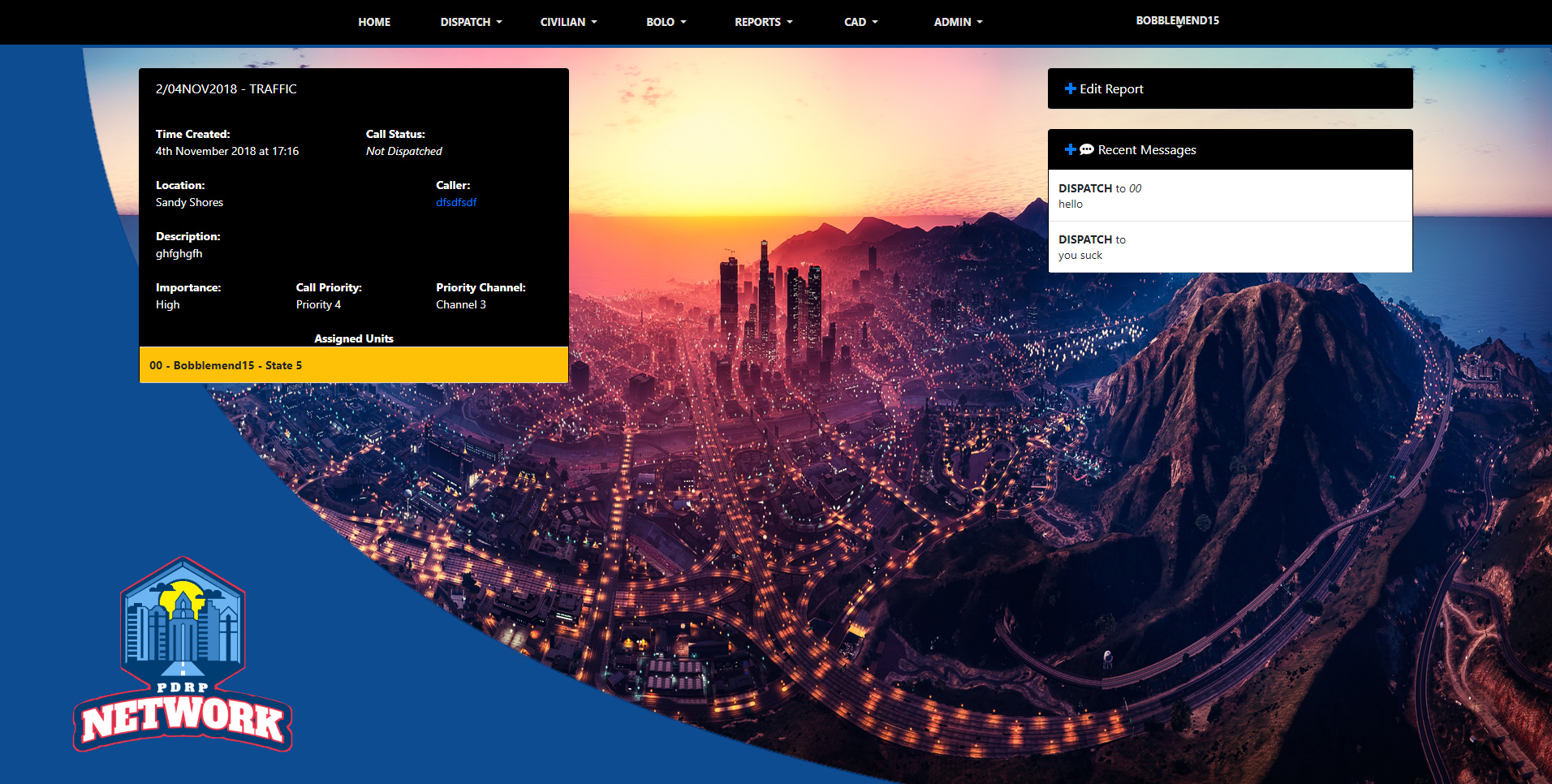Screen dimensions: 1552x784
Task: Click the Assigned Units heading
Action: [x=354, y=338]
